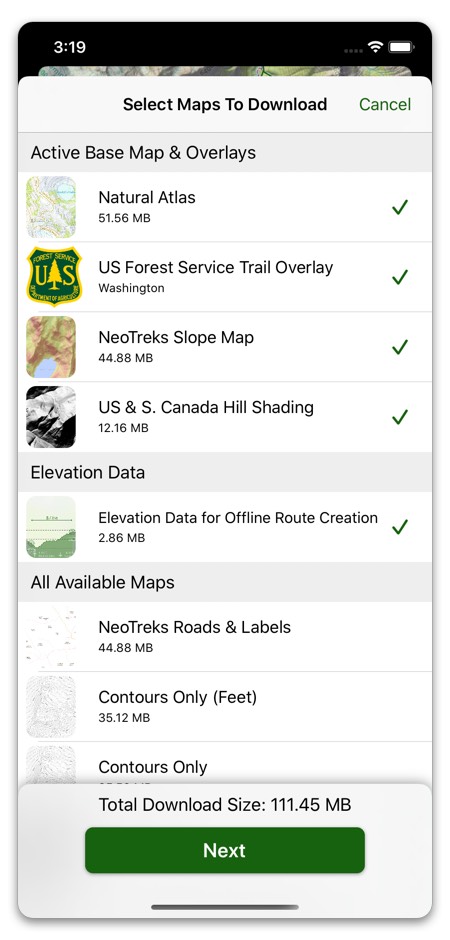Cancel the map download selection

385,104
